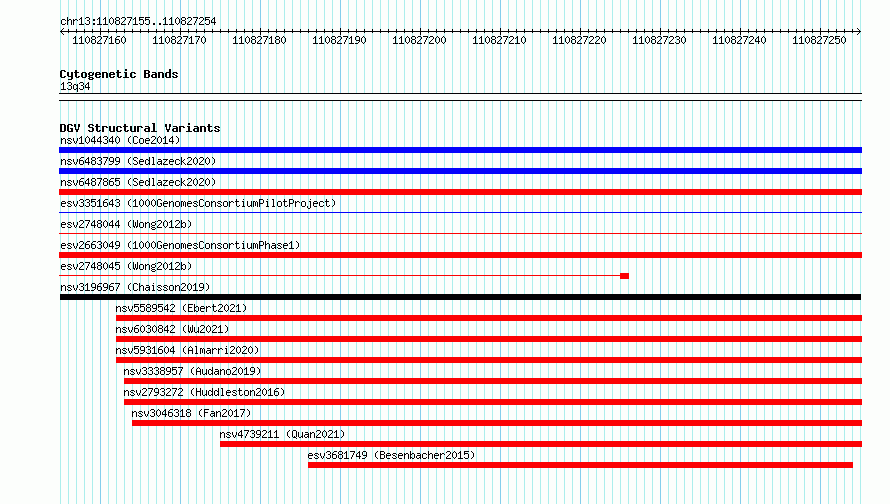Click the red bar for esv3681749
The width and height of the screenshot is (890, 504).
[580, 465]
